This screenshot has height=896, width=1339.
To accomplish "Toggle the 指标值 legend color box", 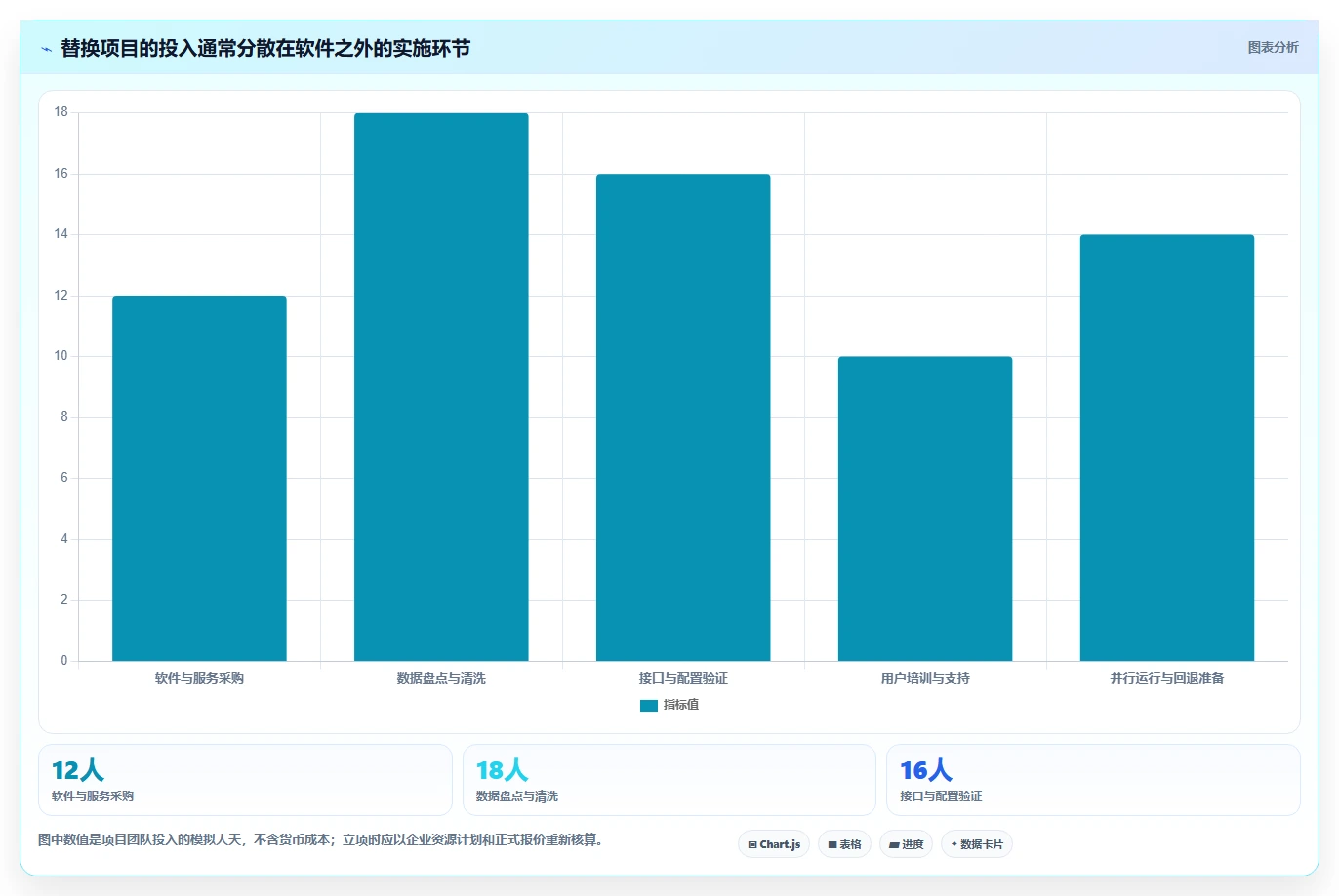I will pos(648,706).
